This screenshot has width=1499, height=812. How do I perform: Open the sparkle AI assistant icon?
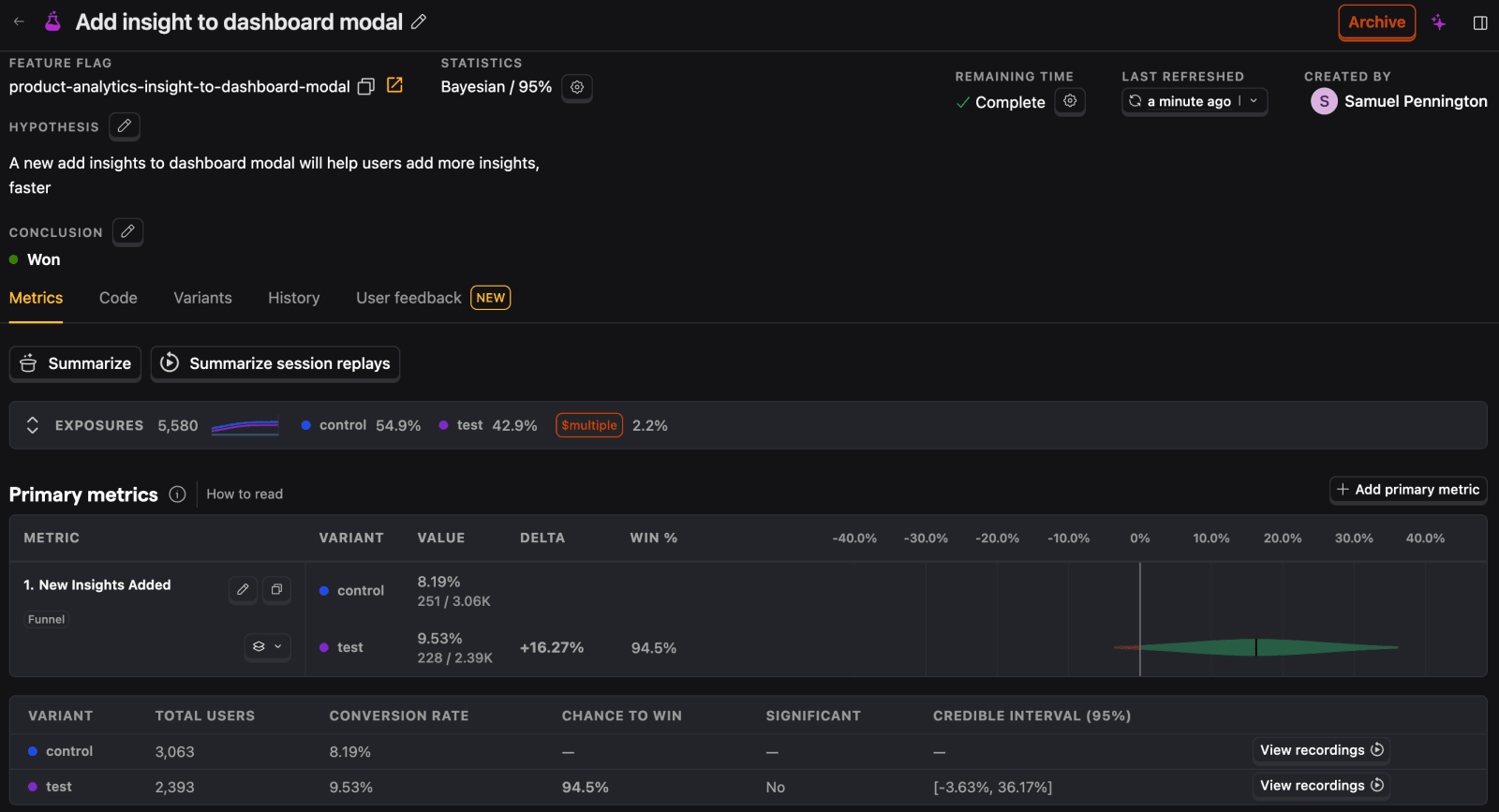pos(1438,22)
